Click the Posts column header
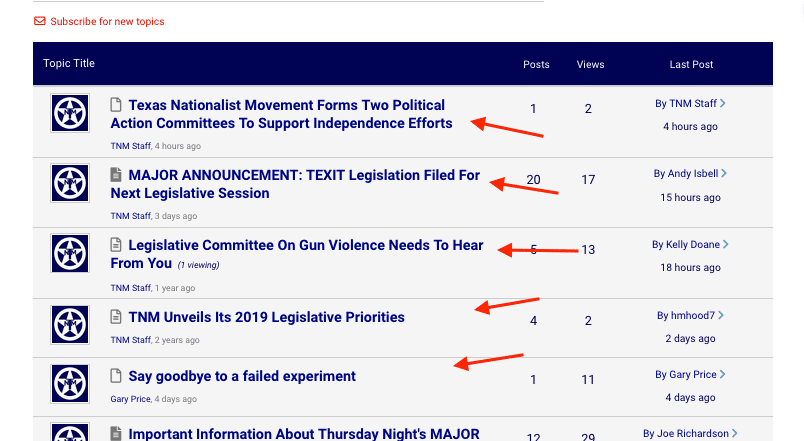804x441 pixels. 536,65
